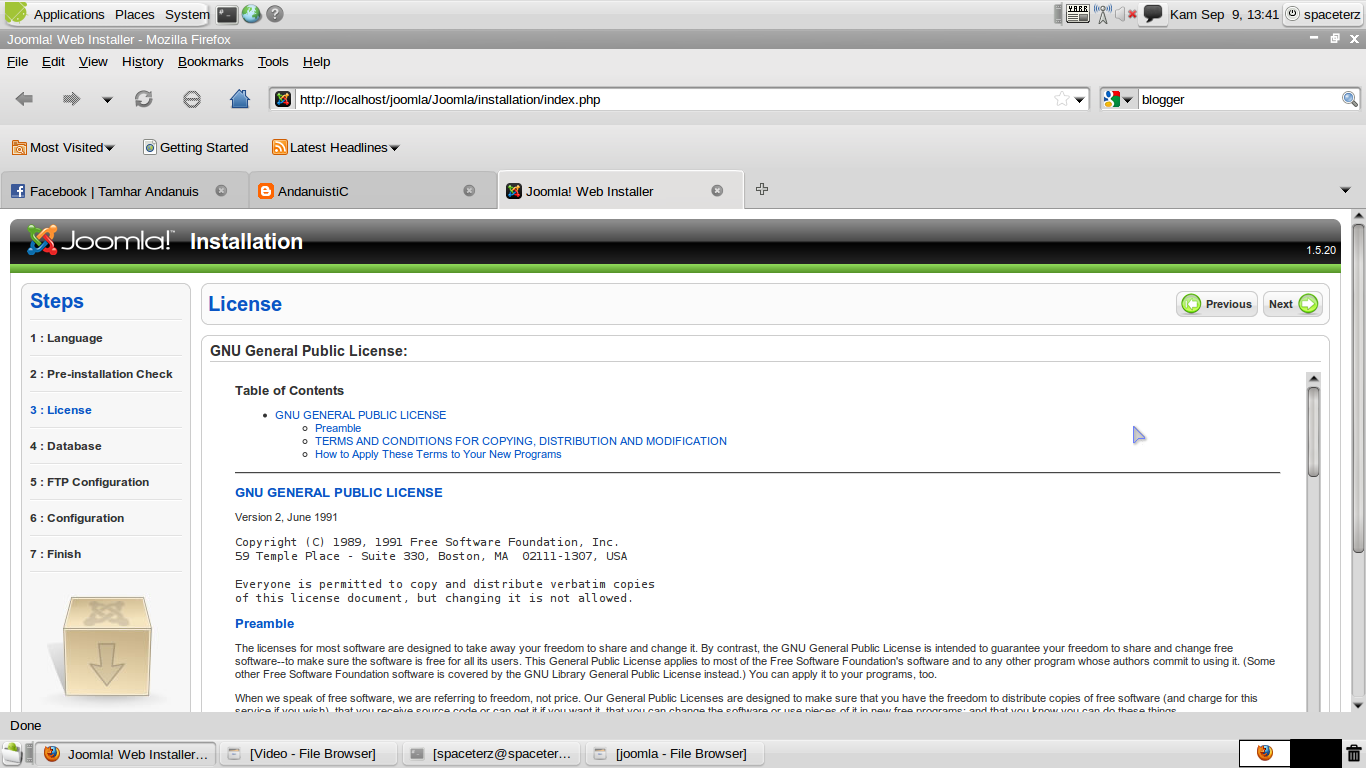Click the spaceterz user power button
The height and width of the screenshot is (768, 1366).
[x=1323, y=14]
